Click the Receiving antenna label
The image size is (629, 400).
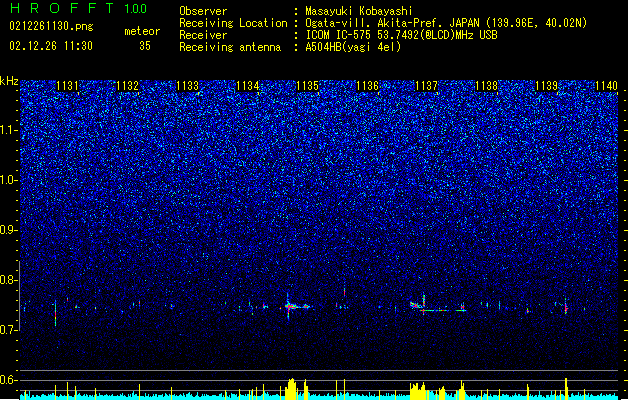pyautogui.click(x=230, y=47)
